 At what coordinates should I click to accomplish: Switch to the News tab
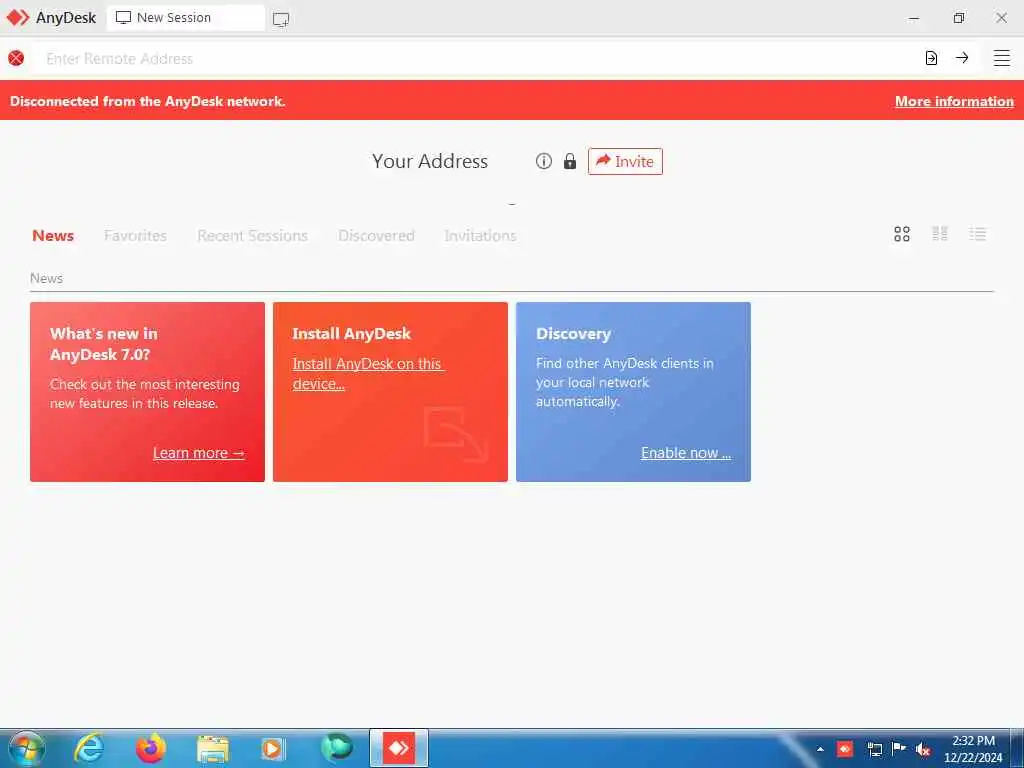[x=53, y=236]
